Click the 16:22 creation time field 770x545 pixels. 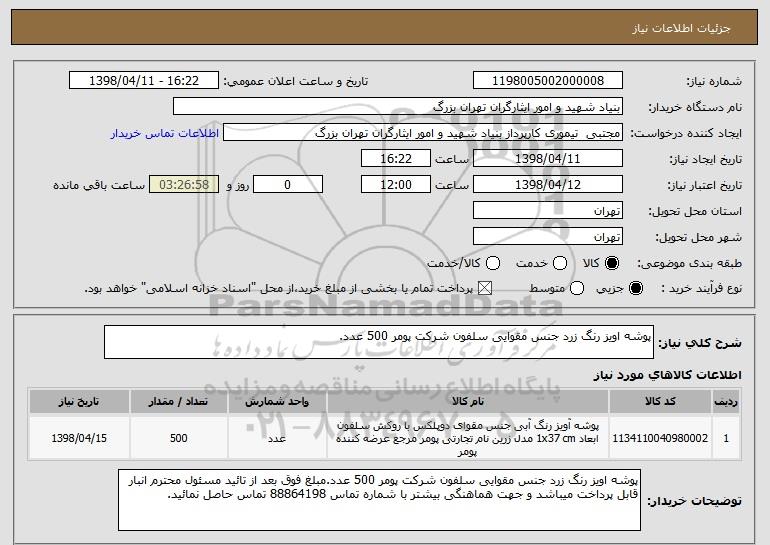[396, 159]
